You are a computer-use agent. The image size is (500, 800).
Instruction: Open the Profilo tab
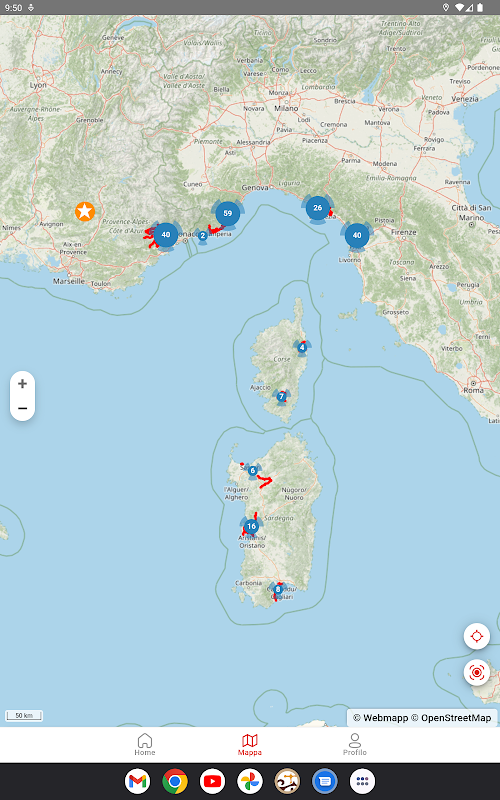355,744
